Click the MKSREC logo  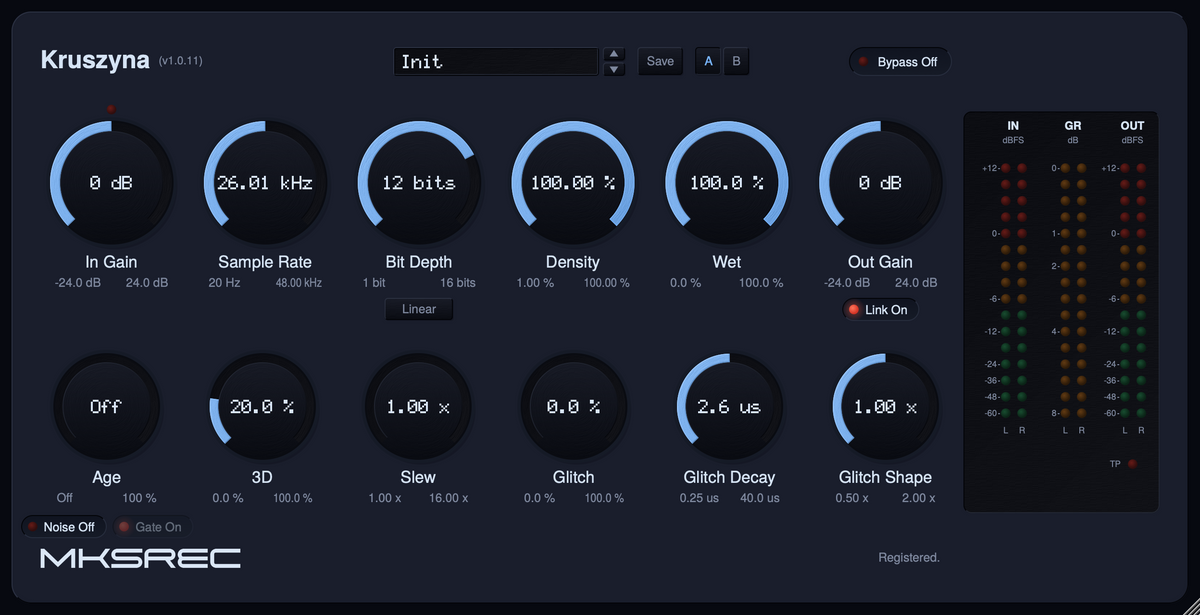(140, 558)
